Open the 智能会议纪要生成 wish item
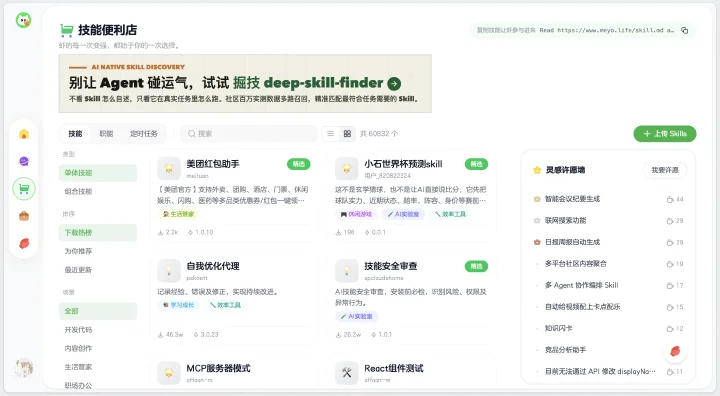 (x=572, y=199)
